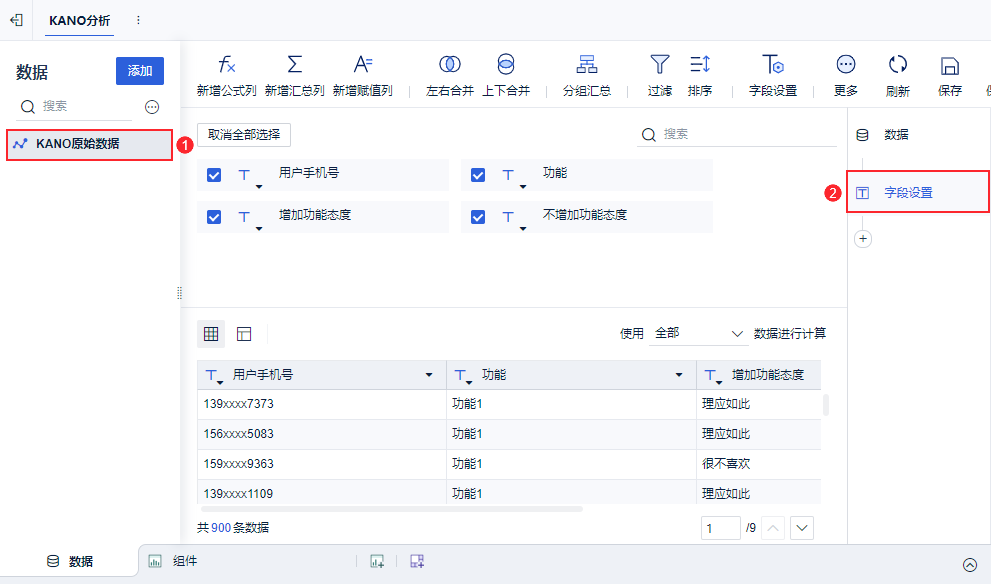991x584 pixels.
Task: Click the data list search field
Action: tap(75, 106)
